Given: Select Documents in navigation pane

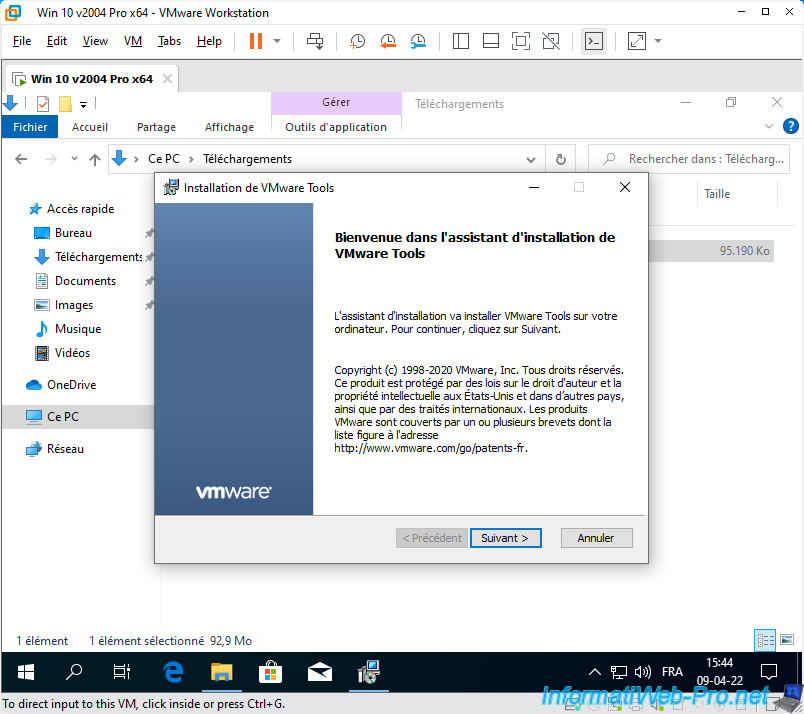Looking at the screenshot, I should click(85, 281).
